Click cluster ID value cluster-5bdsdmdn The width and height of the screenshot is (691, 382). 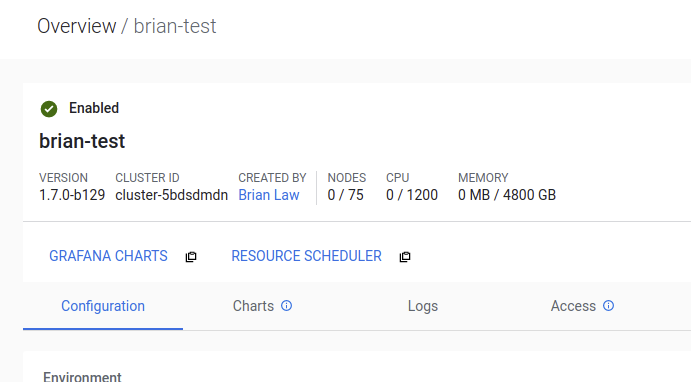(171, 195)
